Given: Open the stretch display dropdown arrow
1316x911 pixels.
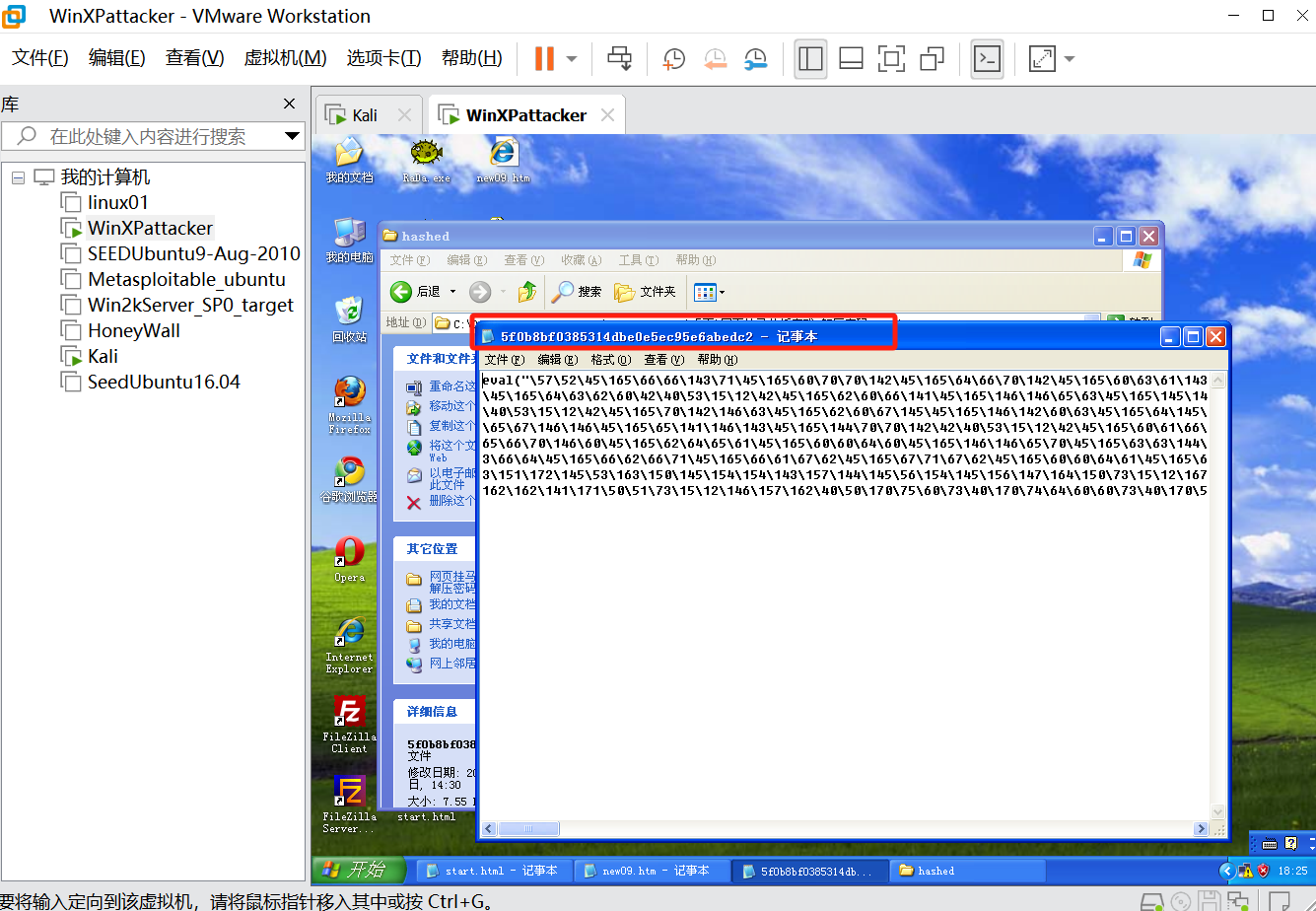Looking at the screenshot, I should point(1069,59).
